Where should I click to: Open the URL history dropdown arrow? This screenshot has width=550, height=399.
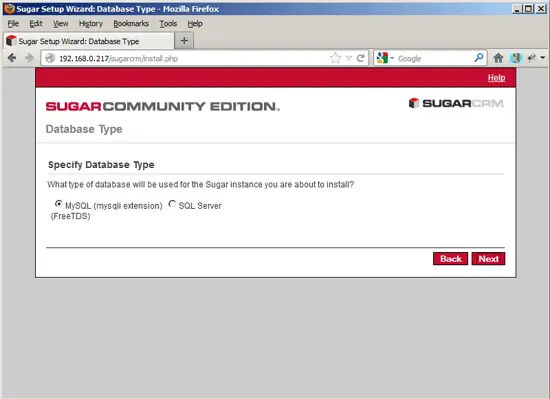[x=349, y=58]
